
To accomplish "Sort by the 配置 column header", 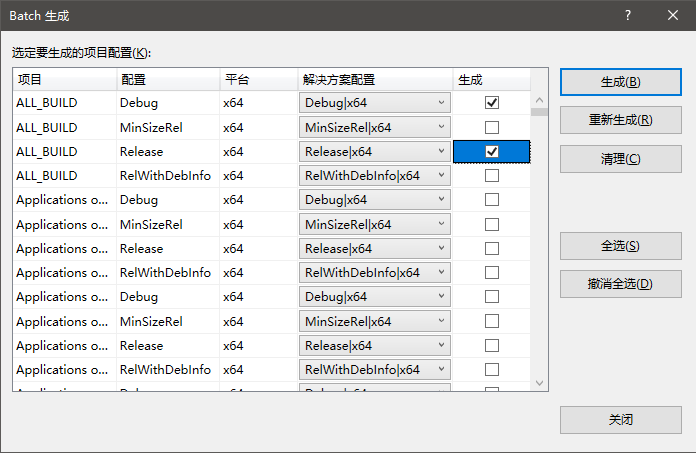I will [x=167, y=79].
